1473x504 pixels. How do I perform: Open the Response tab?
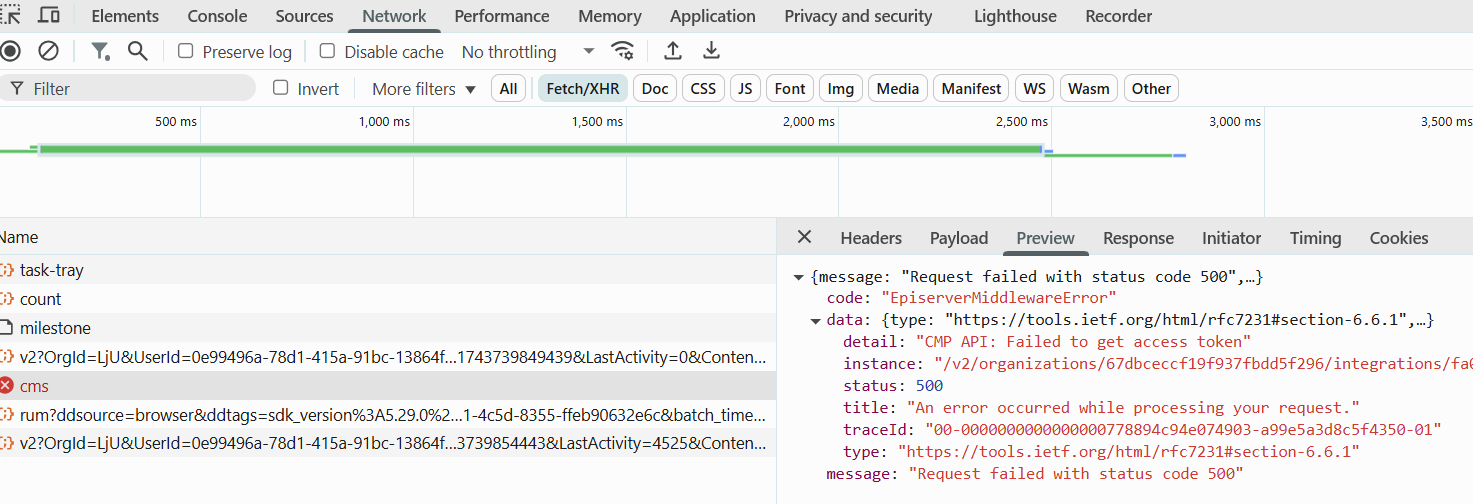click(1138, 238)
